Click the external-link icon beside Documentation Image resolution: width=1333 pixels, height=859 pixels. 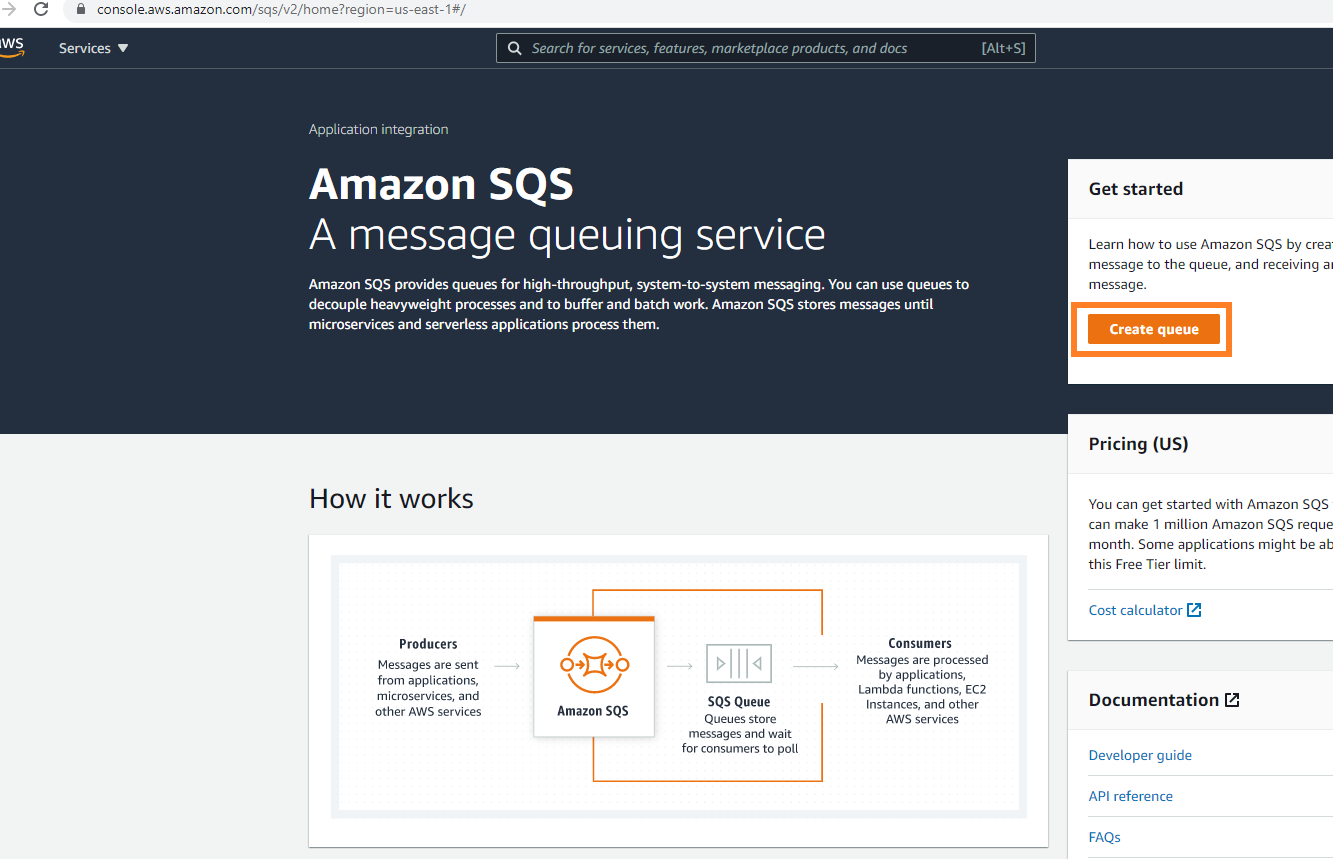coord(1232,699)
